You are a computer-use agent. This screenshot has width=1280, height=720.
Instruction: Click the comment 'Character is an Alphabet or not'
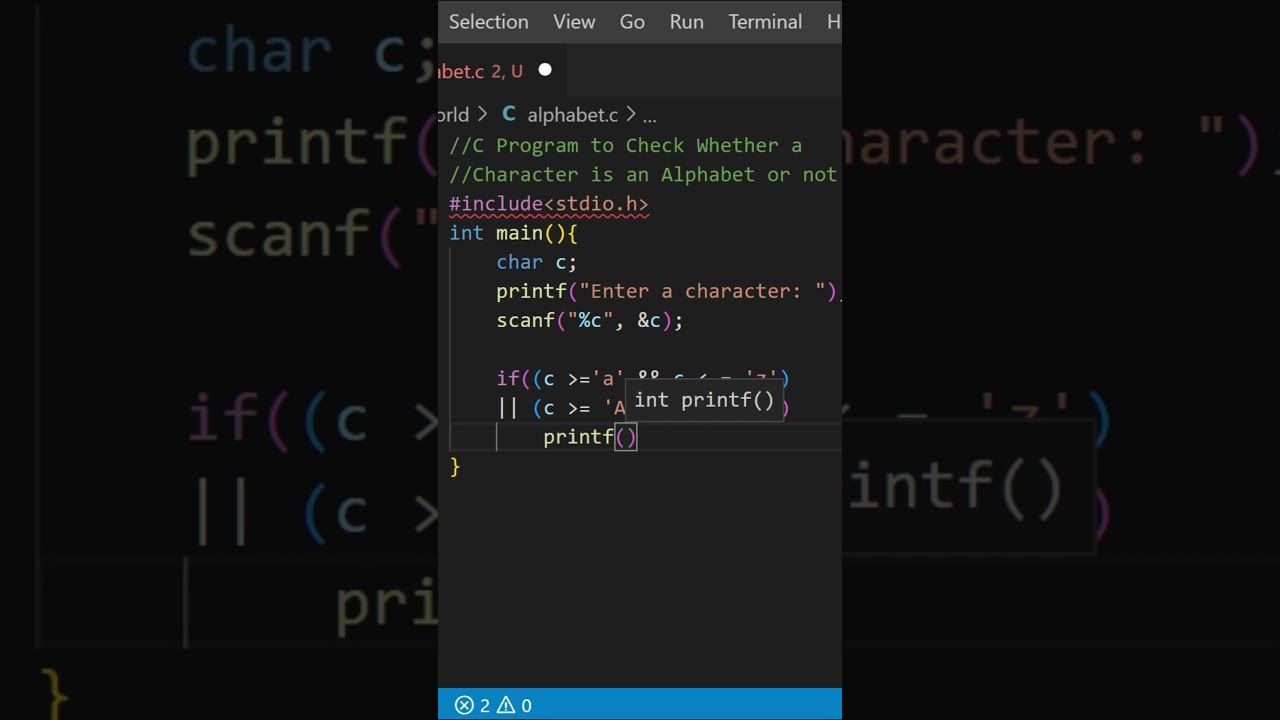[x=643, y=175]
